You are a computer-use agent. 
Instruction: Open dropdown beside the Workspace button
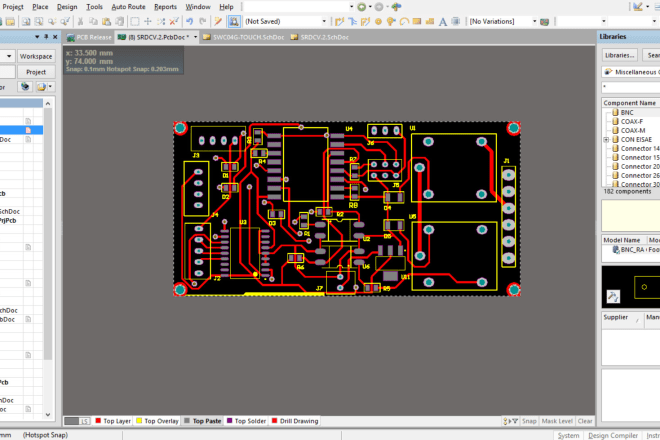tap(8, 56)
